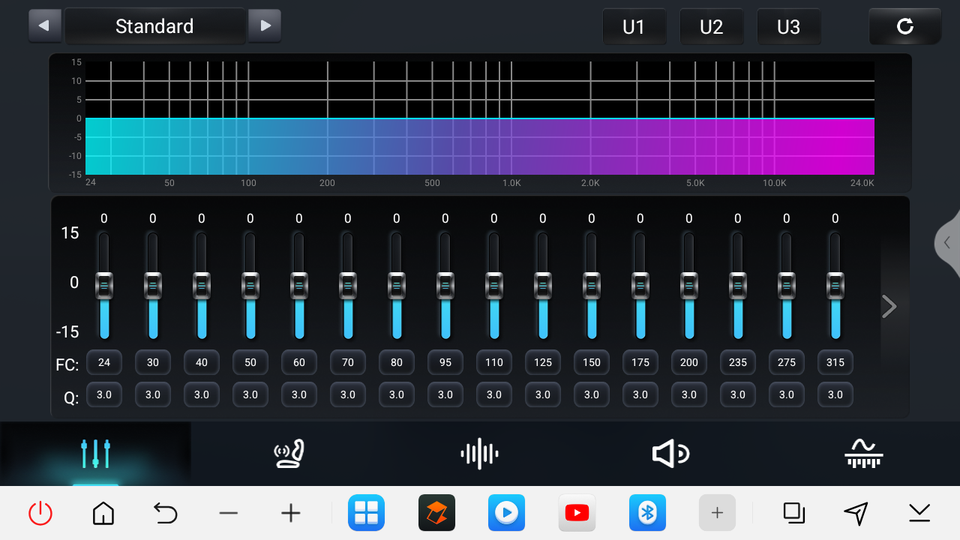
Task: Click the 24 Hz band gain slider
Action: (104, 285)
